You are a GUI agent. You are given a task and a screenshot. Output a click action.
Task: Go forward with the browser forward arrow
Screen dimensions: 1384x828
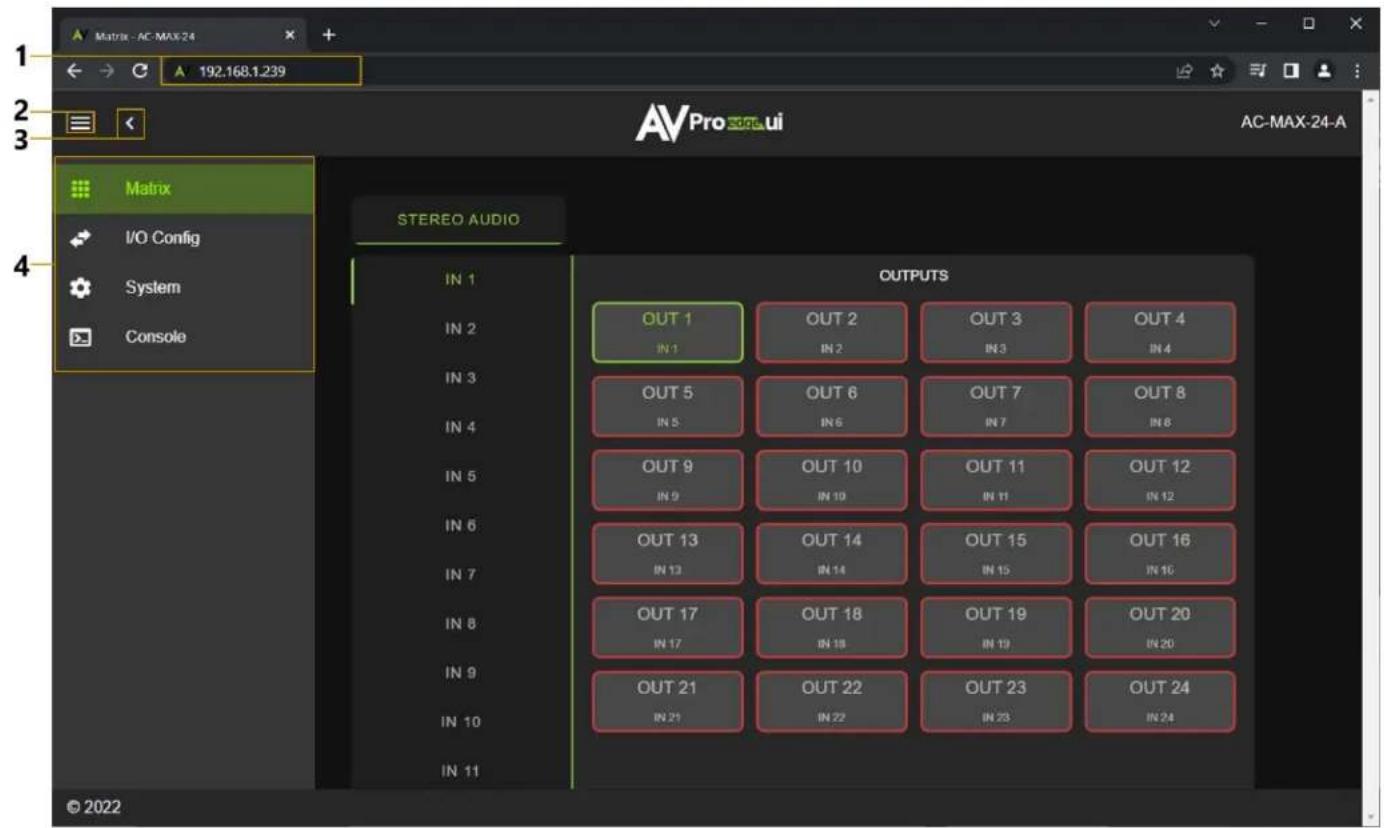click(106, 71)
